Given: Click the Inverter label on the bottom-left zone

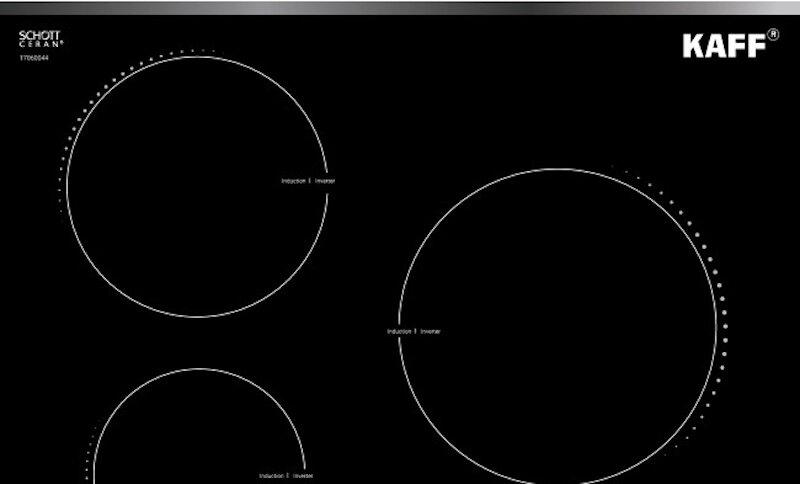Looking at the screenshot, I should pos(302,476).
